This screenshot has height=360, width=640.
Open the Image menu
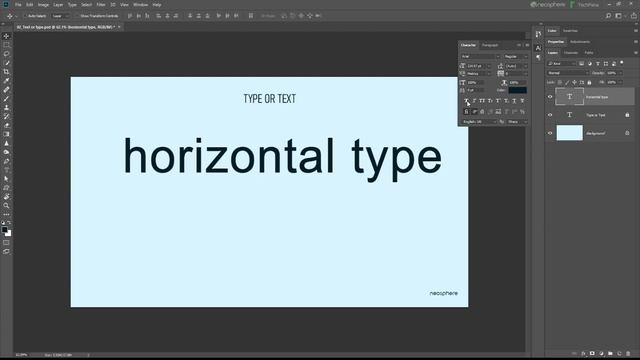tap(43, 5)
